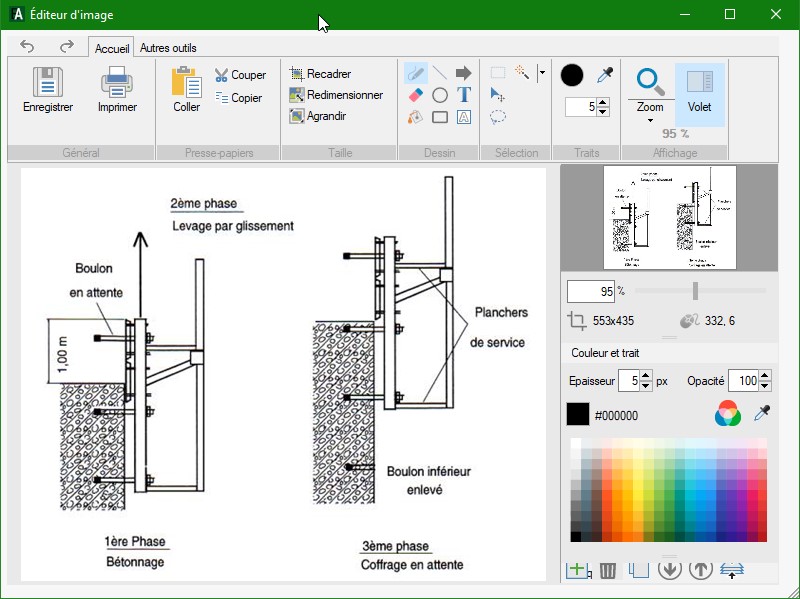Select the eraser tool in Dessin
The width and height of the screenshot is (800, 599).
[x=415, y=95]
